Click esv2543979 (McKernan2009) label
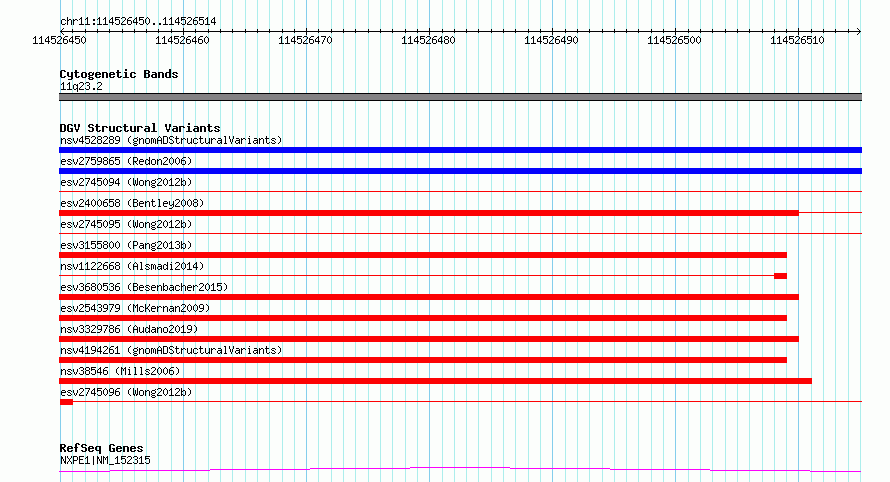The height and width of the screenshot is (482, 890). (135, 308)
